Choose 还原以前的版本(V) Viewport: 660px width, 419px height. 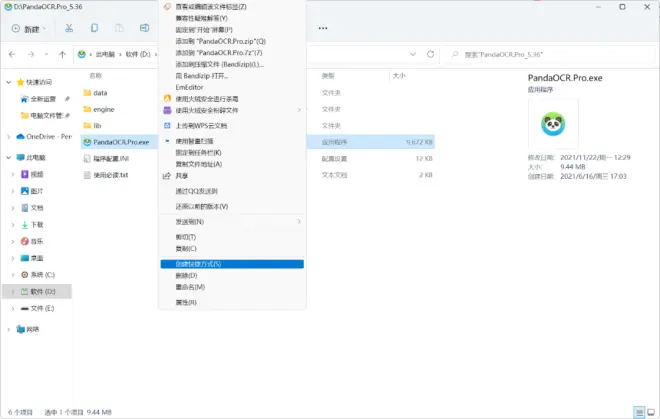[232, 206]
